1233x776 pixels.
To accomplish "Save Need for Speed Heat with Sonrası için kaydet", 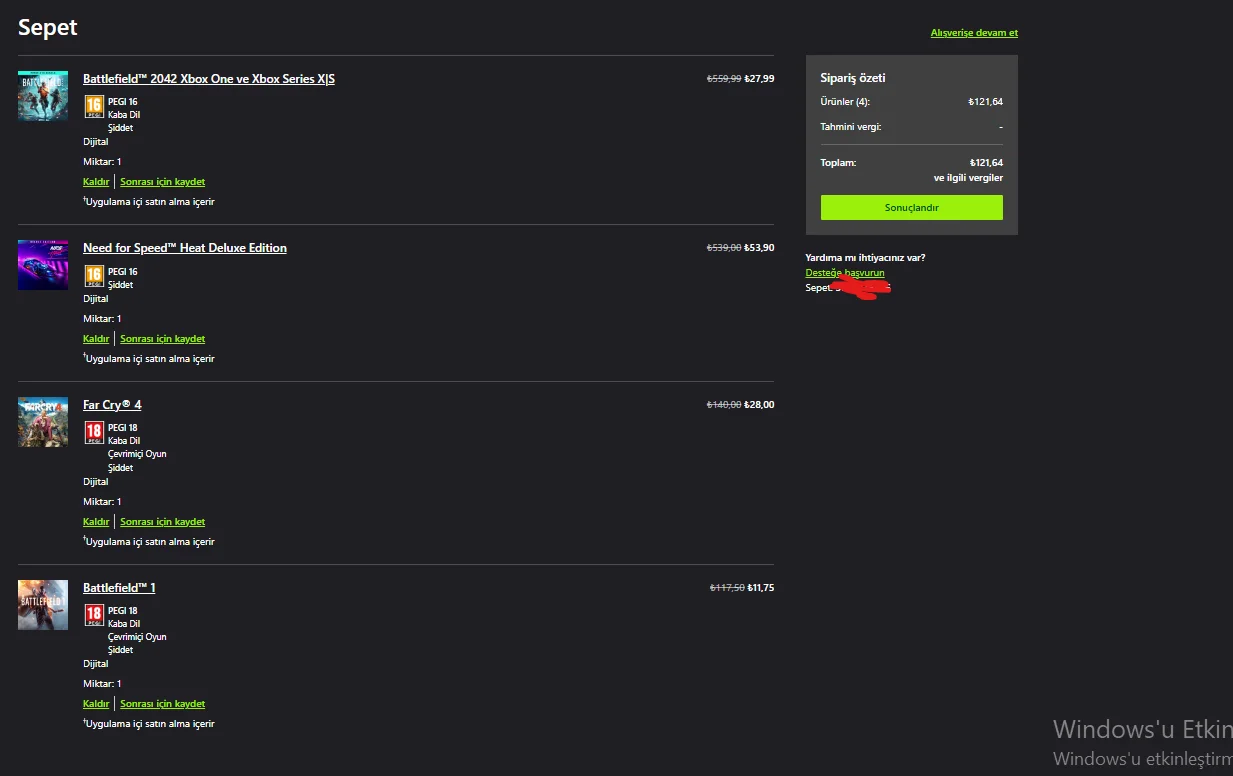I will pyautogui.click(x=163, y=339).
